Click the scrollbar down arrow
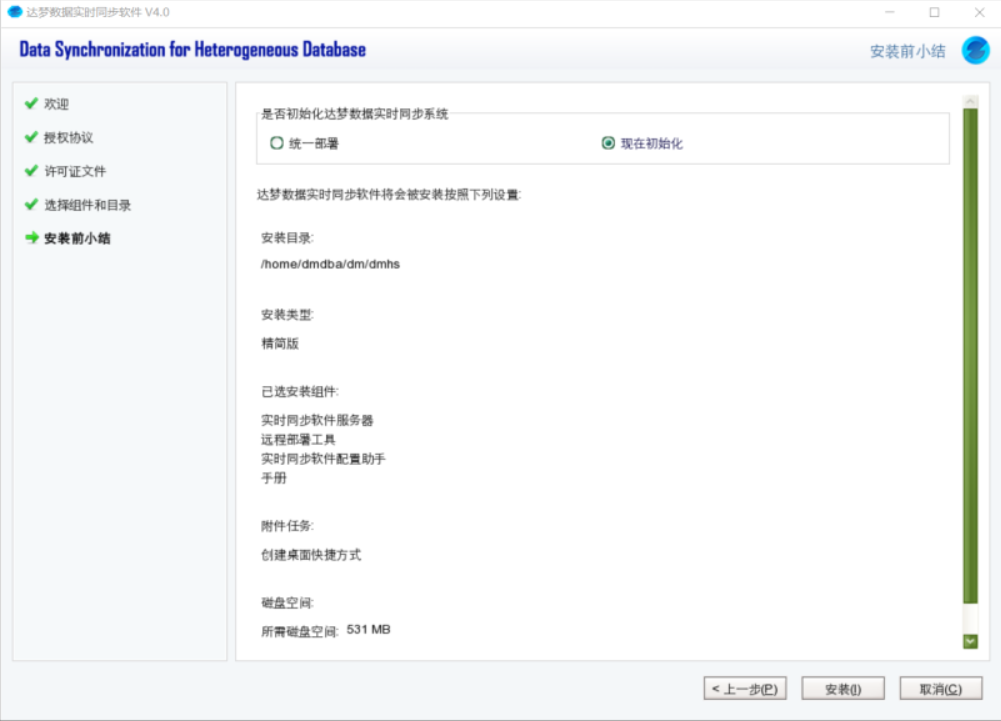The image size is (1001, 721). [x=970, y=641]
